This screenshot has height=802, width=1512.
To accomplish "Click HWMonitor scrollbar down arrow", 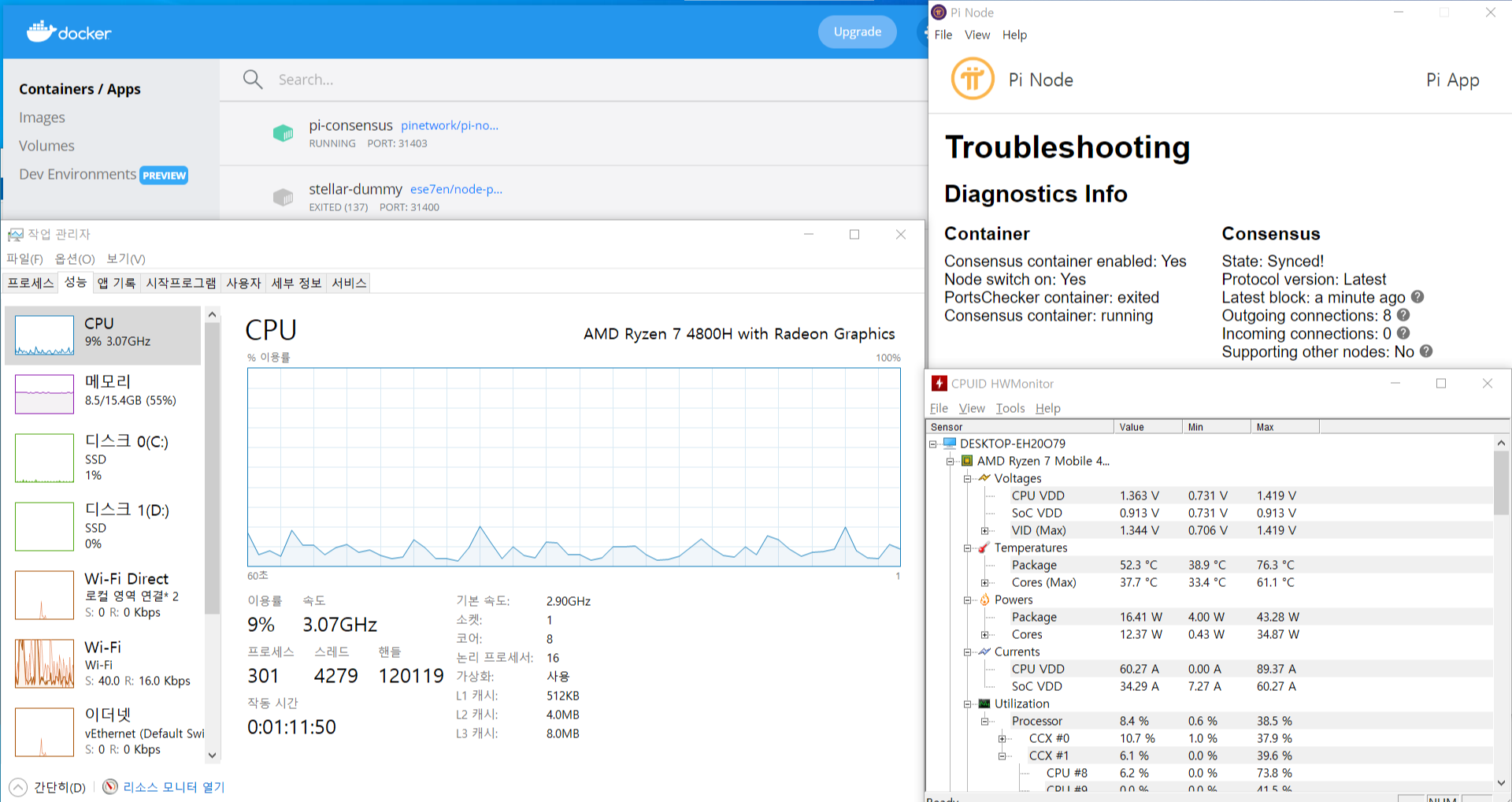I will (x=1501, y=782).
